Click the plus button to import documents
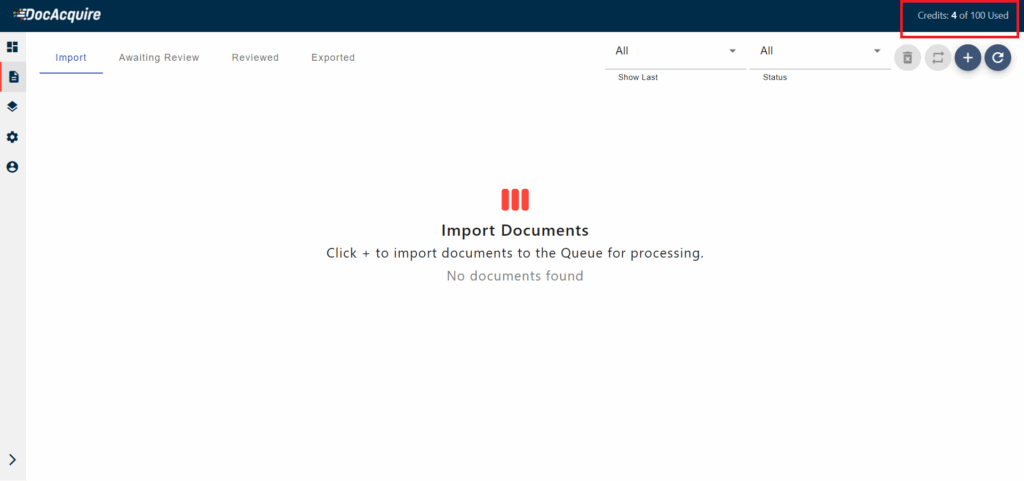The width and height of the screenshot is (1024, 481). [967, 58]
